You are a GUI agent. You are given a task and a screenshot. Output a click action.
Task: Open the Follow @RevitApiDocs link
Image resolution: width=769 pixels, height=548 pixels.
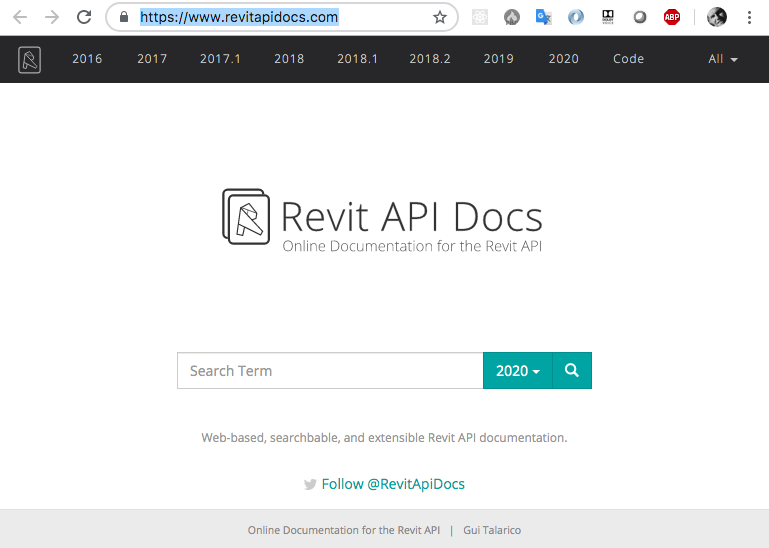tap(392, 484)
